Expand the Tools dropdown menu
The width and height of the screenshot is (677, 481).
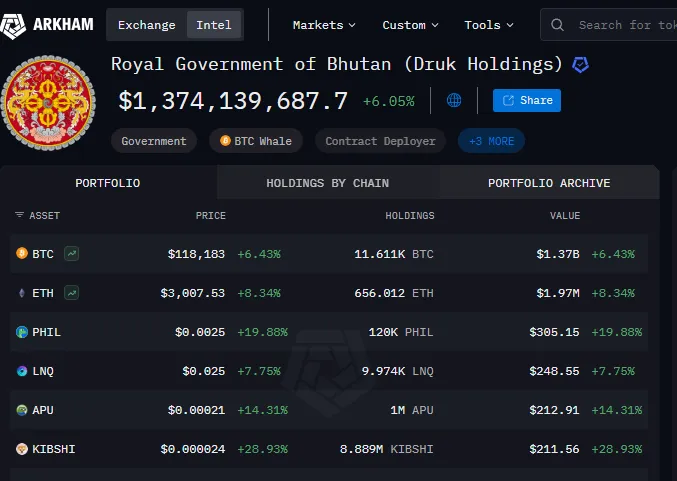489,25
